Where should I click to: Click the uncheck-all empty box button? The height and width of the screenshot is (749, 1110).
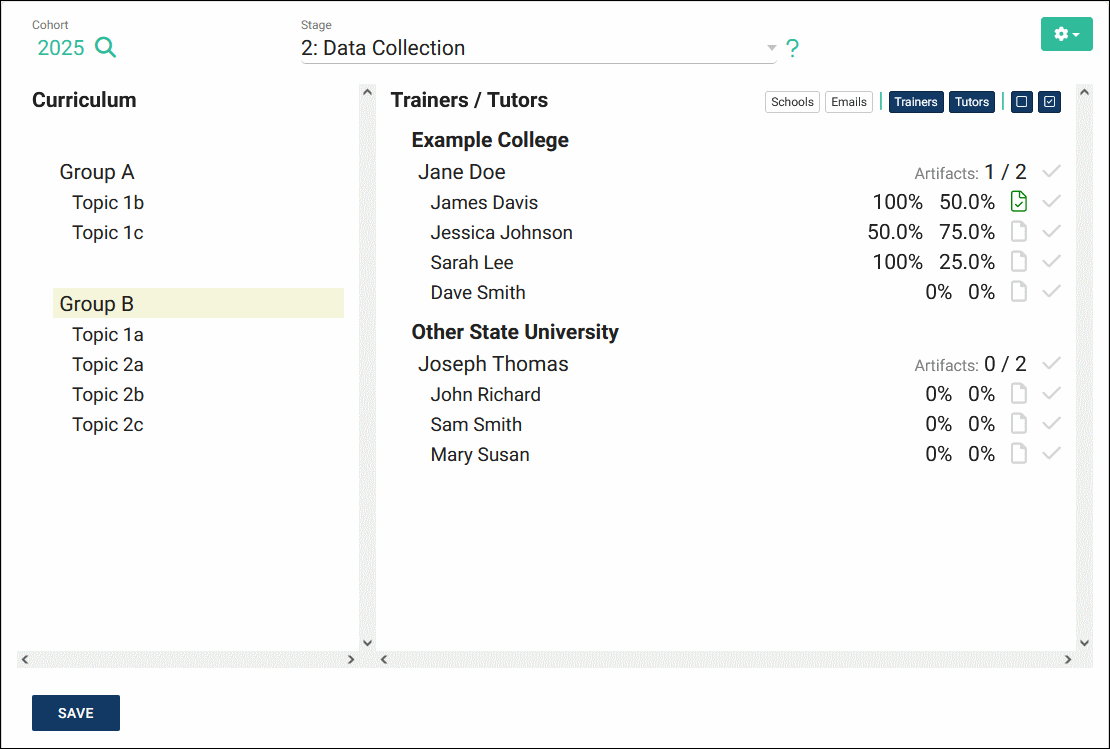(1021, 102)
